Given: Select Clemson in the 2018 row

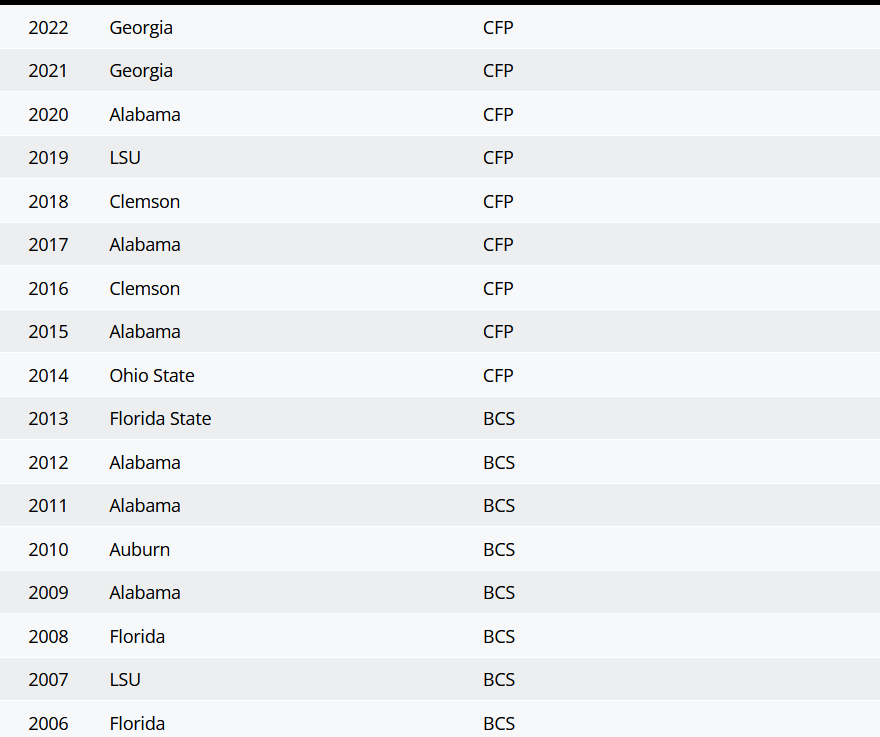Looking at the screenshot, I should point(145,202).
